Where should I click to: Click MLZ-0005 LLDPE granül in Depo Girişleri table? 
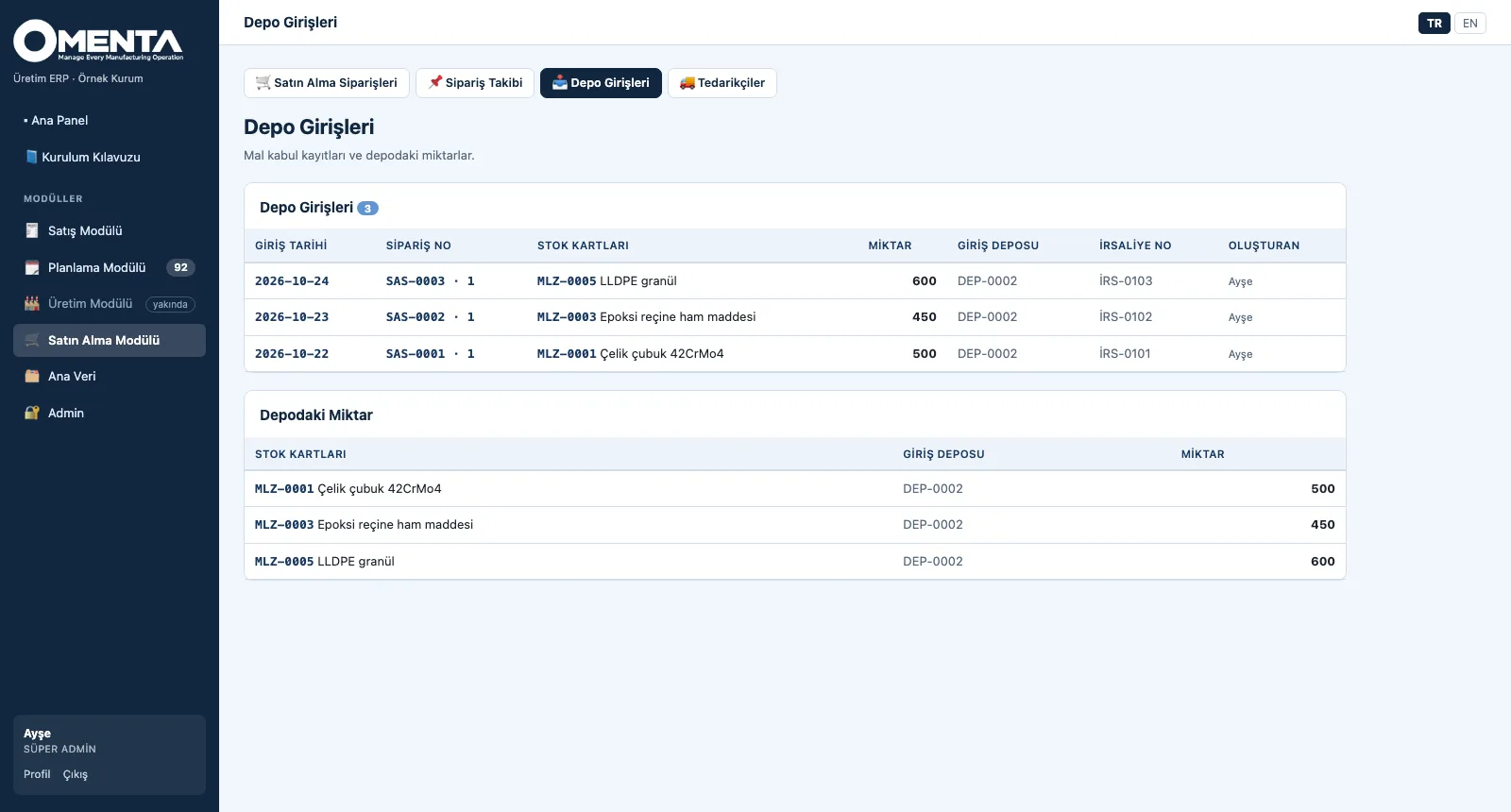point(607,281)
